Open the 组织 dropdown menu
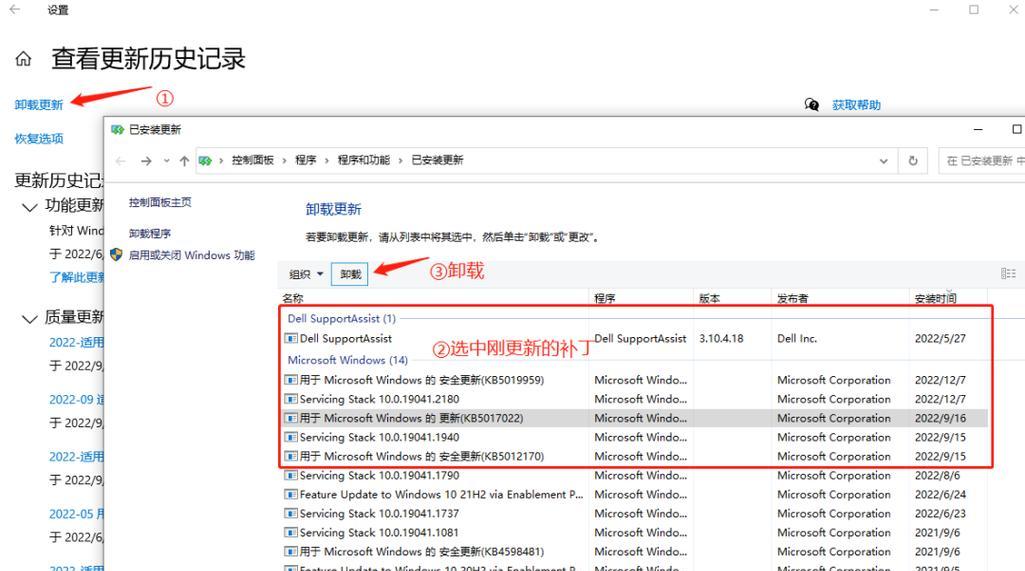 tap(306, 274)
